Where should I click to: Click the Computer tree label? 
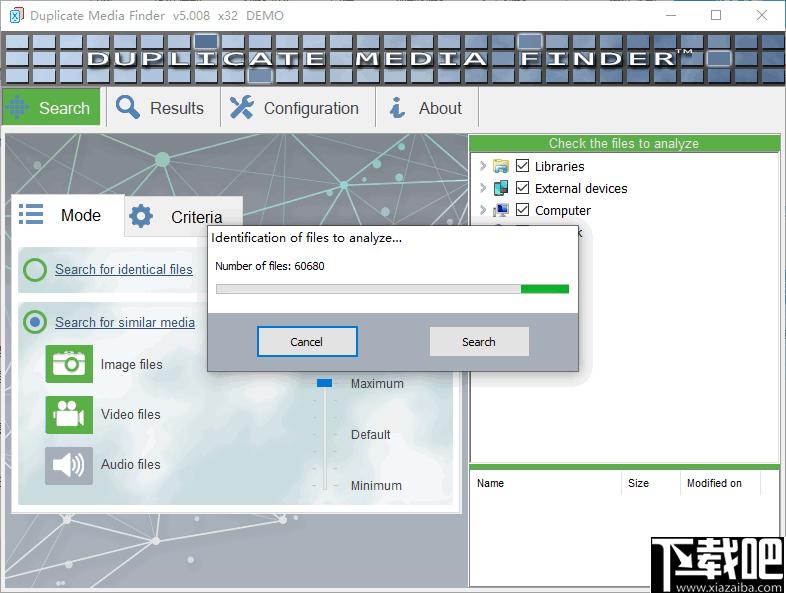562,211
